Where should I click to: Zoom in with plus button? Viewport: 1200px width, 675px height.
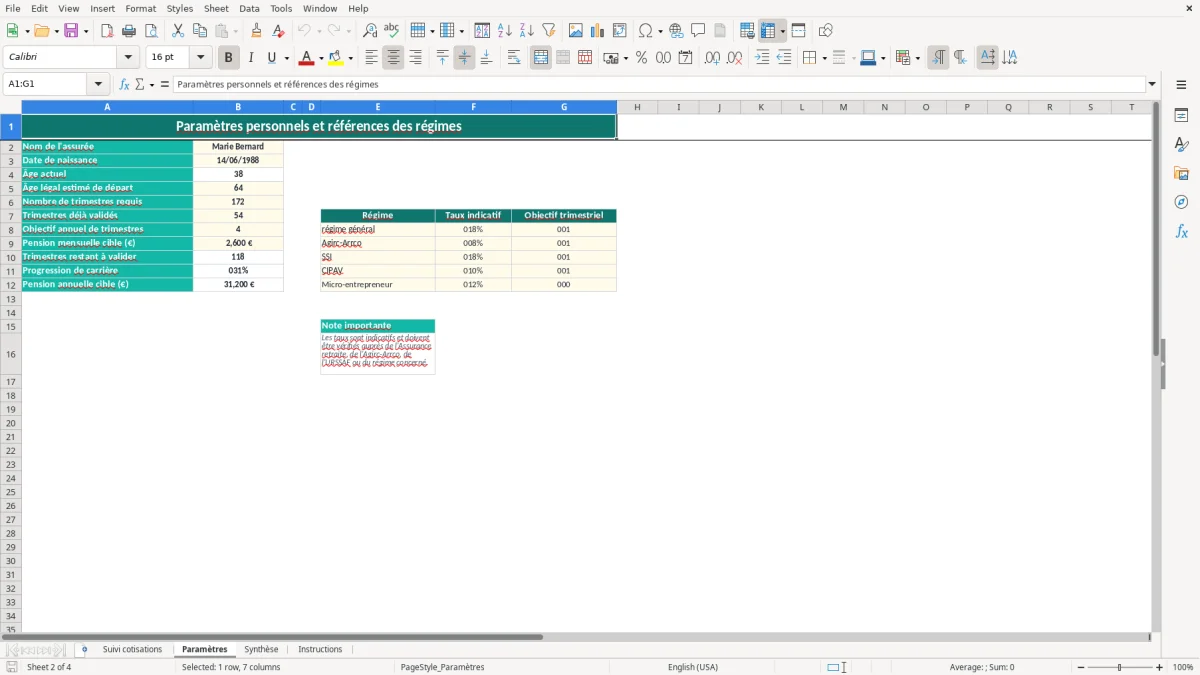(x=1159, y=667)
